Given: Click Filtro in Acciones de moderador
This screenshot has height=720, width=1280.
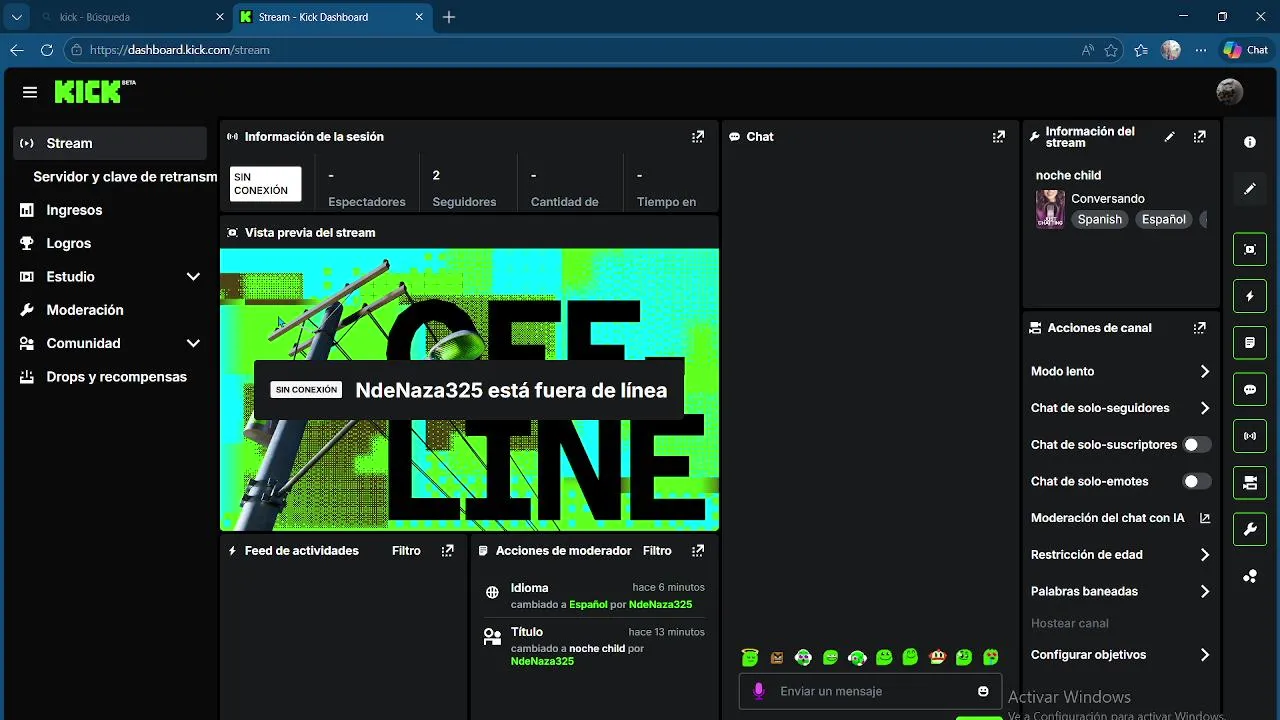Looking at the screenshot, I should [x=657, y=551].
